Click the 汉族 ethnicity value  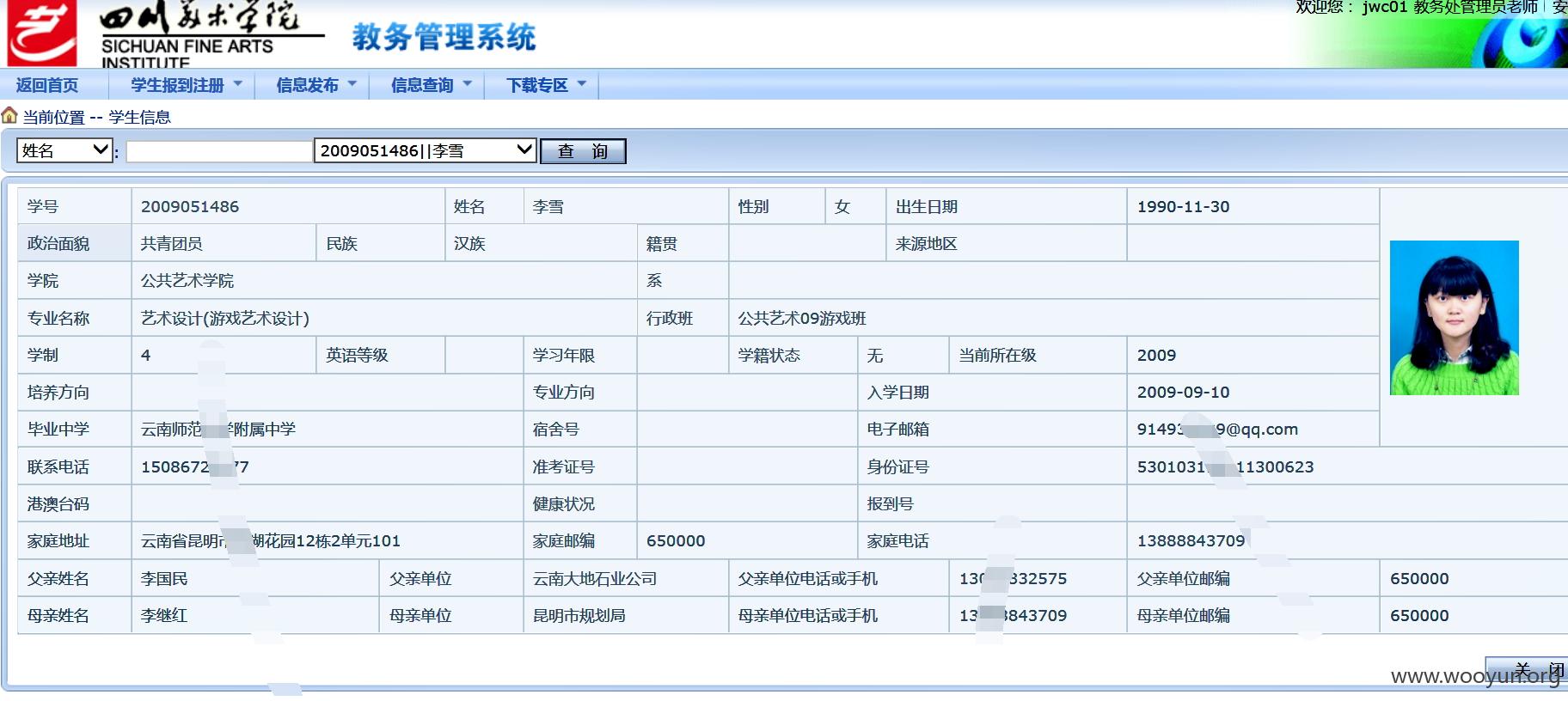(469, 244)
